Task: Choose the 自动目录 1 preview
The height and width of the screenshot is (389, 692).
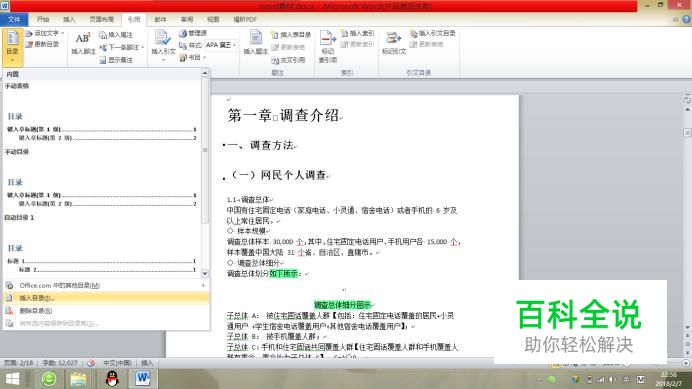Action: (102, 244)
